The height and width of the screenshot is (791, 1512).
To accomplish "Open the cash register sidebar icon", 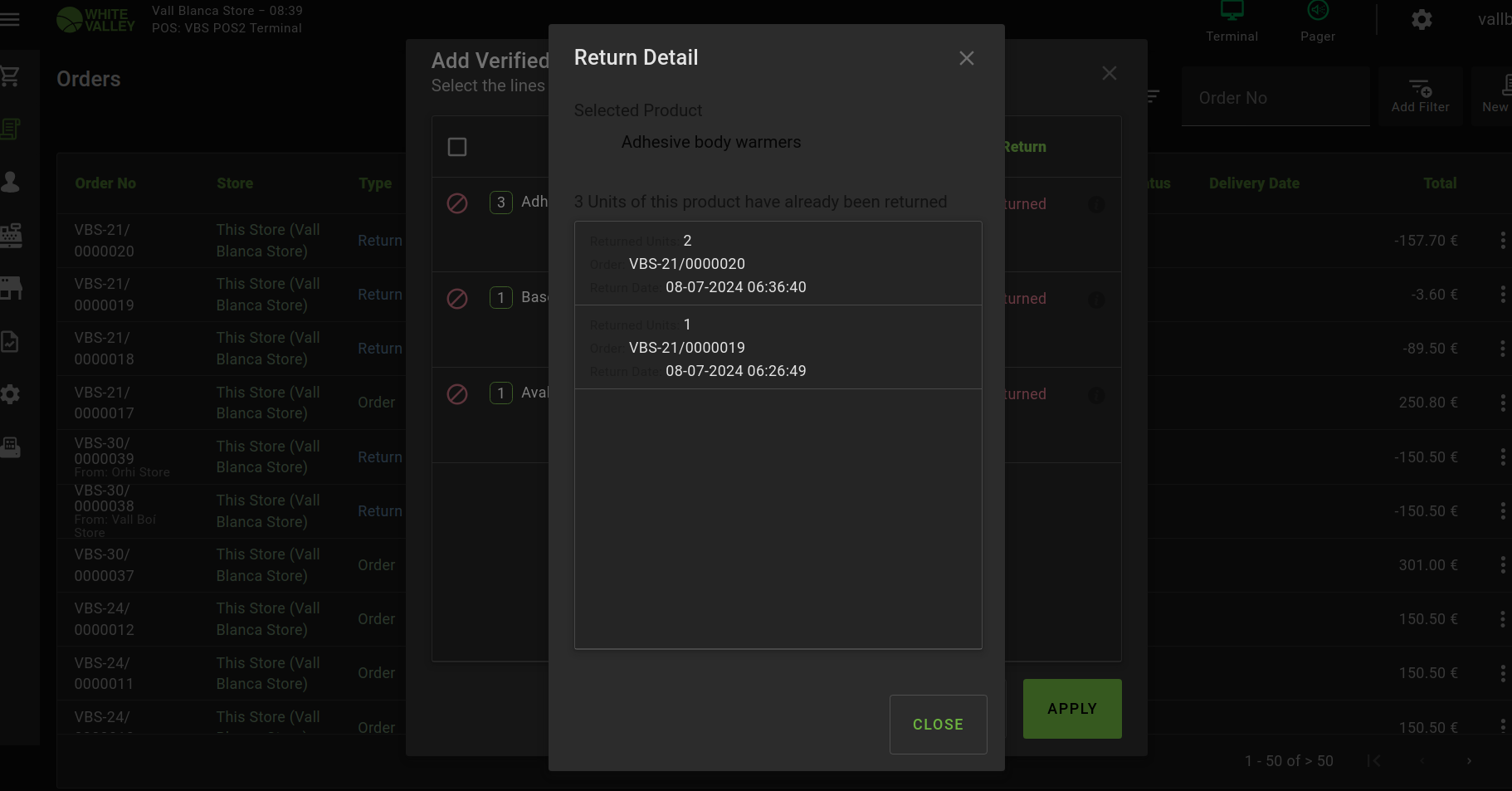I will click(10, 235).
